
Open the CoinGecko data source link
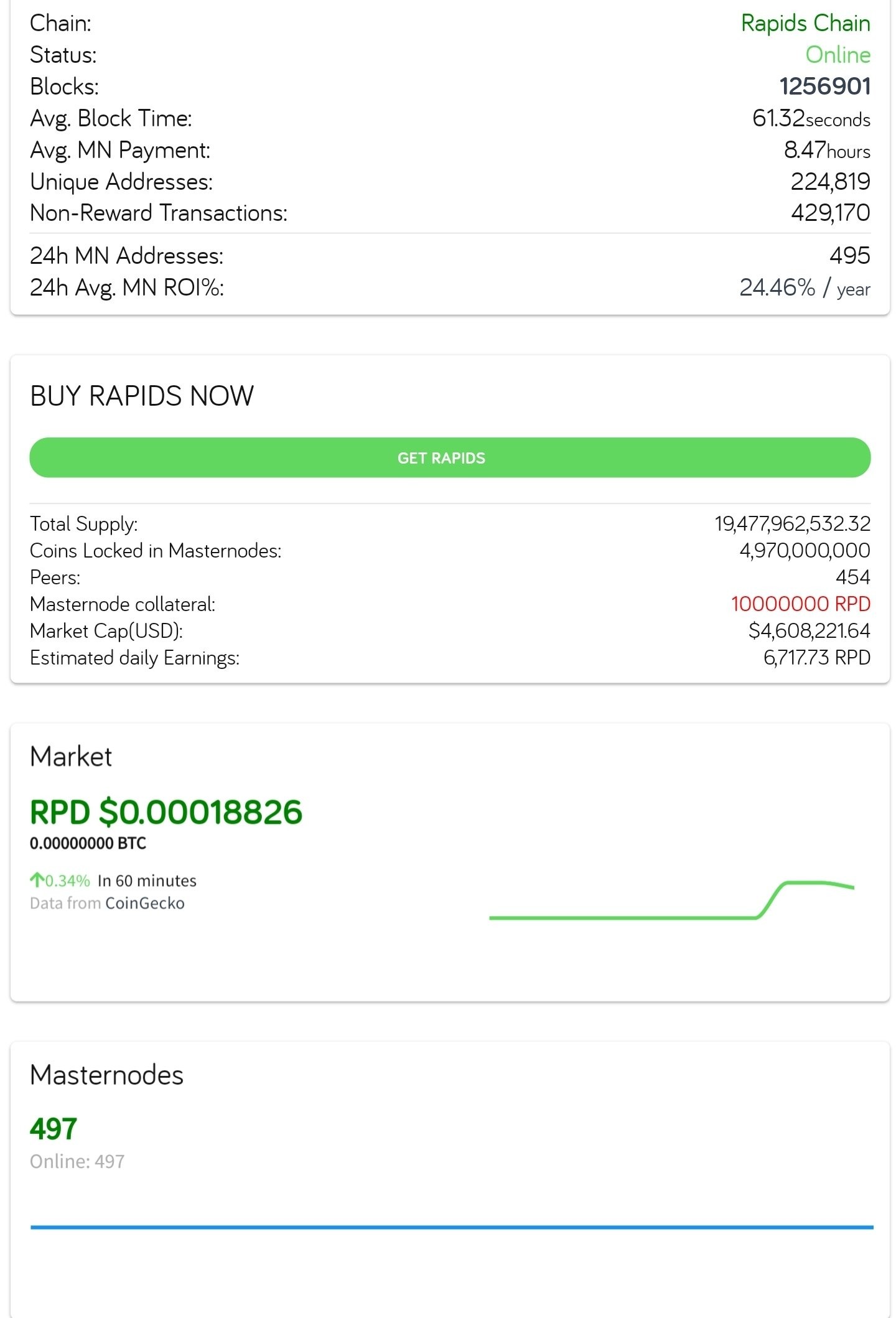coord(145,903)
